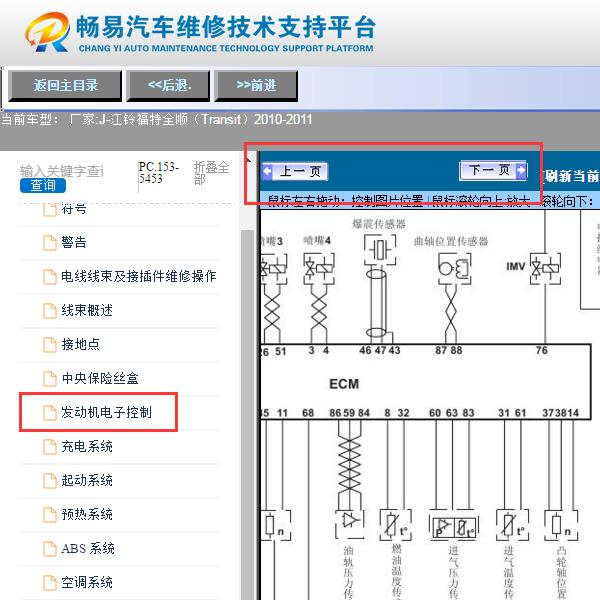
Task: Click the ECM label in the wiring diagram
Action: (x=344, y=384)
